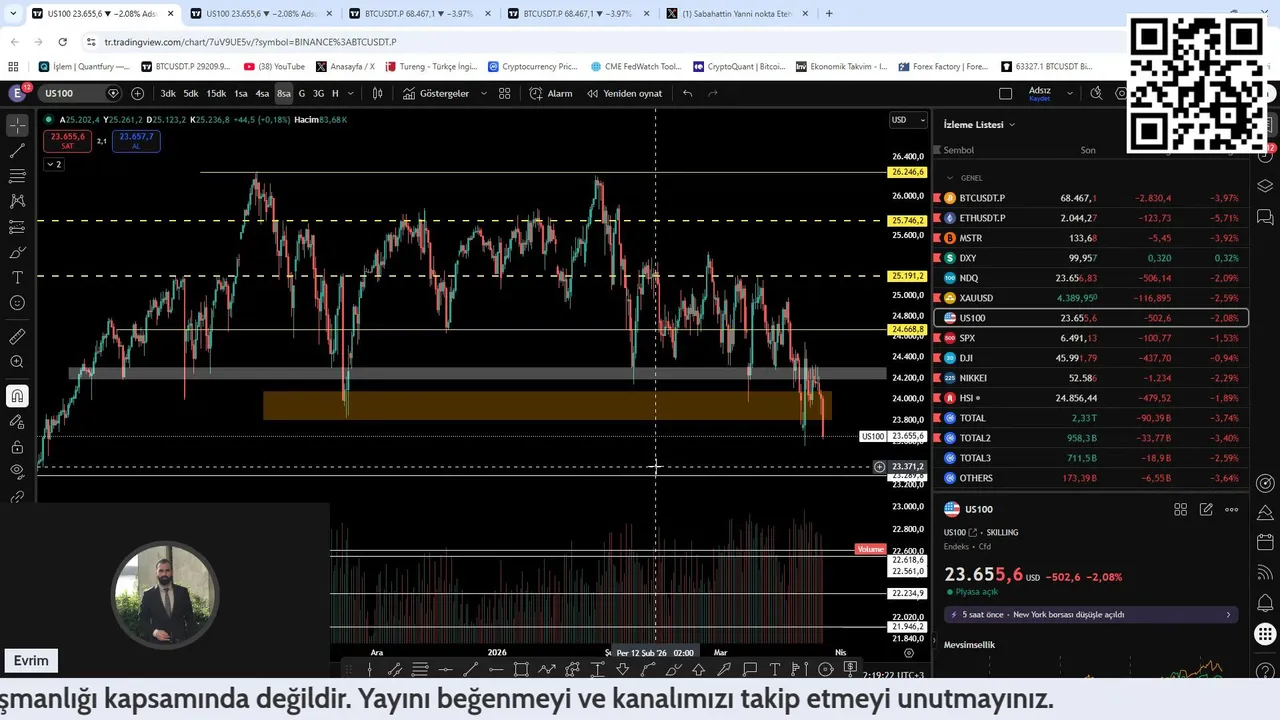Image resolution: width=1280 pixels, height=720 pixels.
Task: Select the trend line drawing tool
Action: (17, 151)
